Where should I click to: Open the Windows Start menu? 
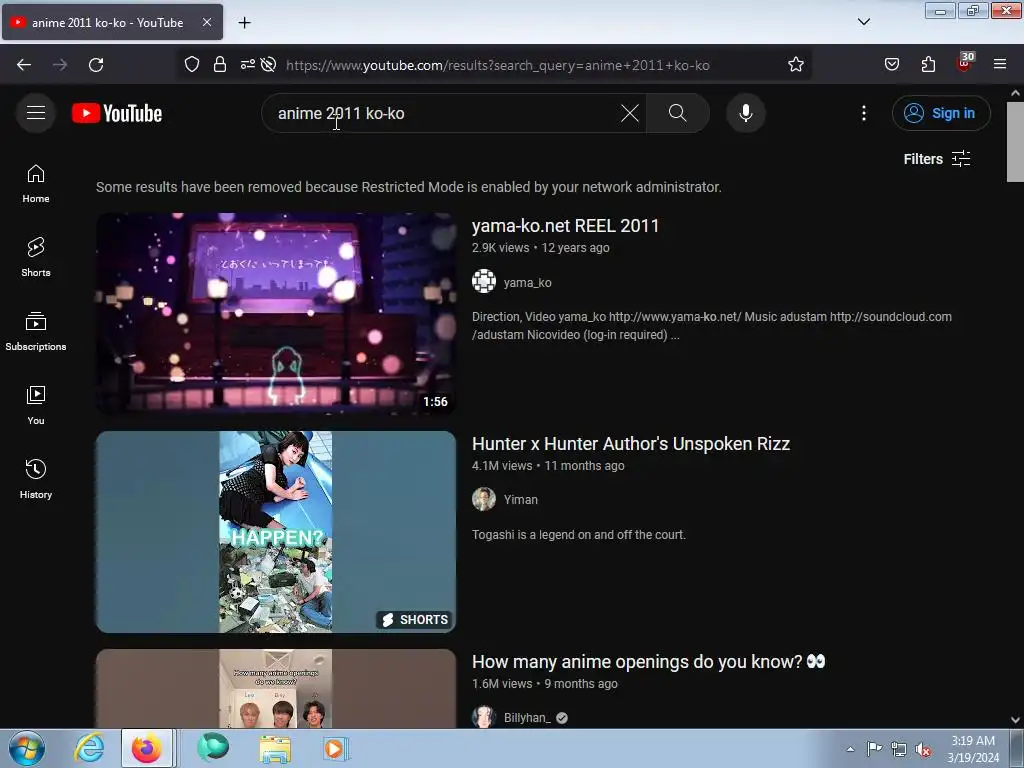coord(26,748)
